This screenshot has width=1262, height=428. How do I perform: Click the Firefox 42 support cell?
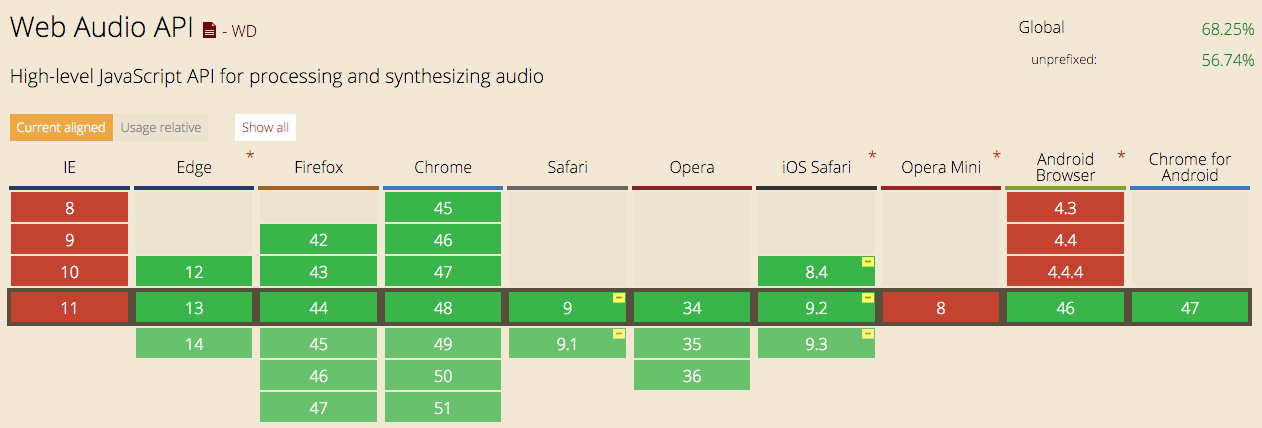pos(318,240)
